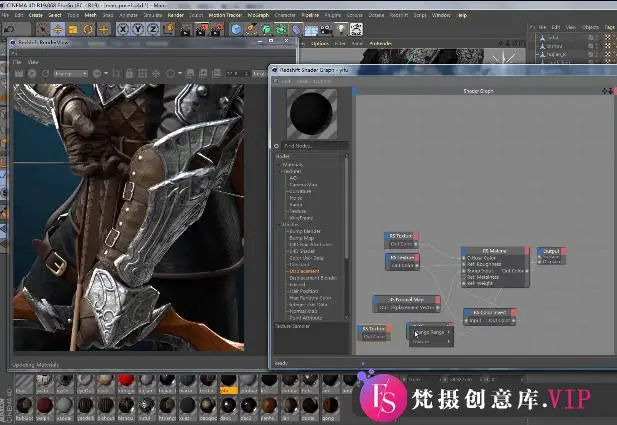This screenshot has width=617, height=425.
Task: Open Options tab in the viewport menu
Action: click(320, 43)
